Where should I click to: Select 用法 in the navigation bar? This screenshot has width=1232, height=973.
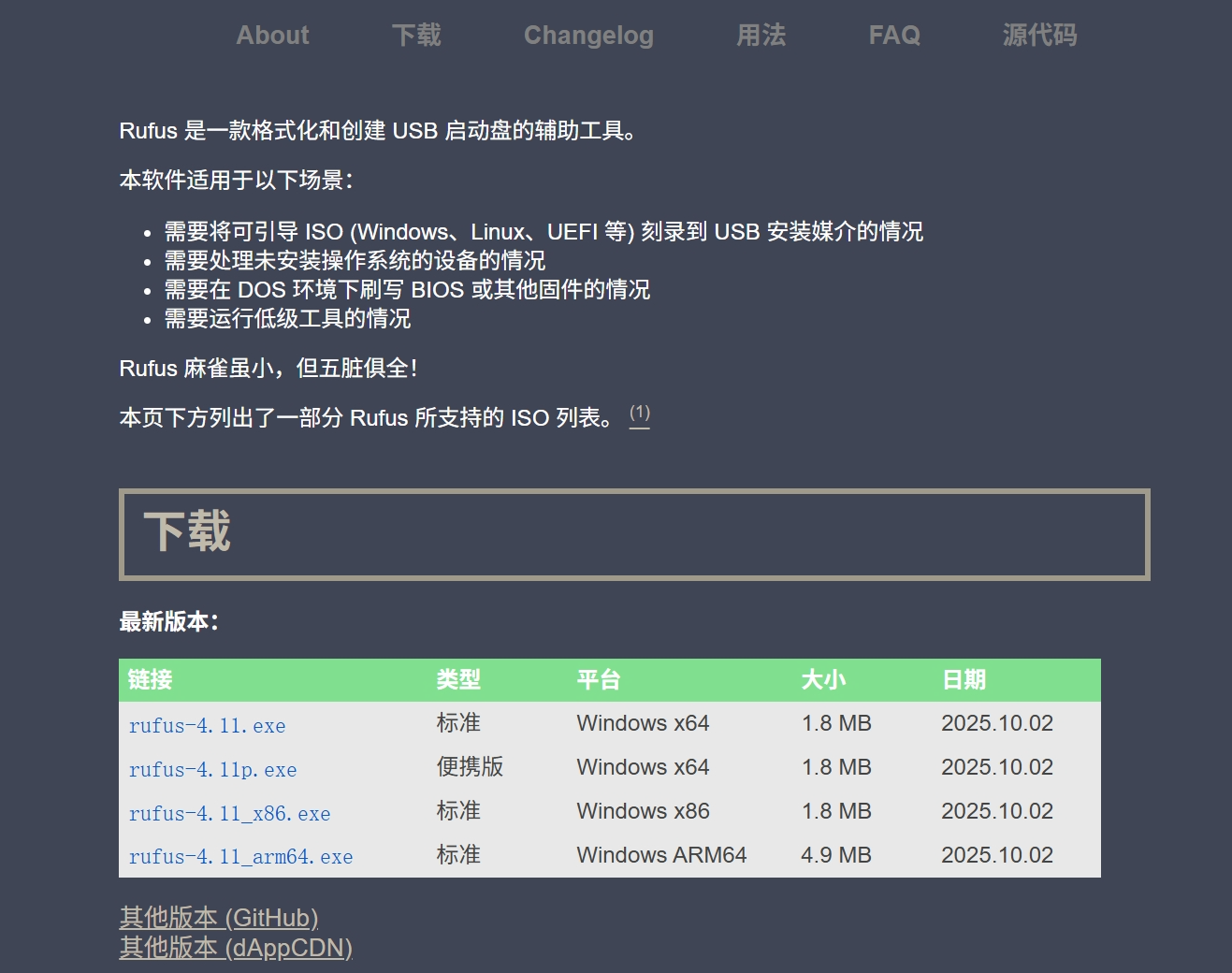pos(761,36)
